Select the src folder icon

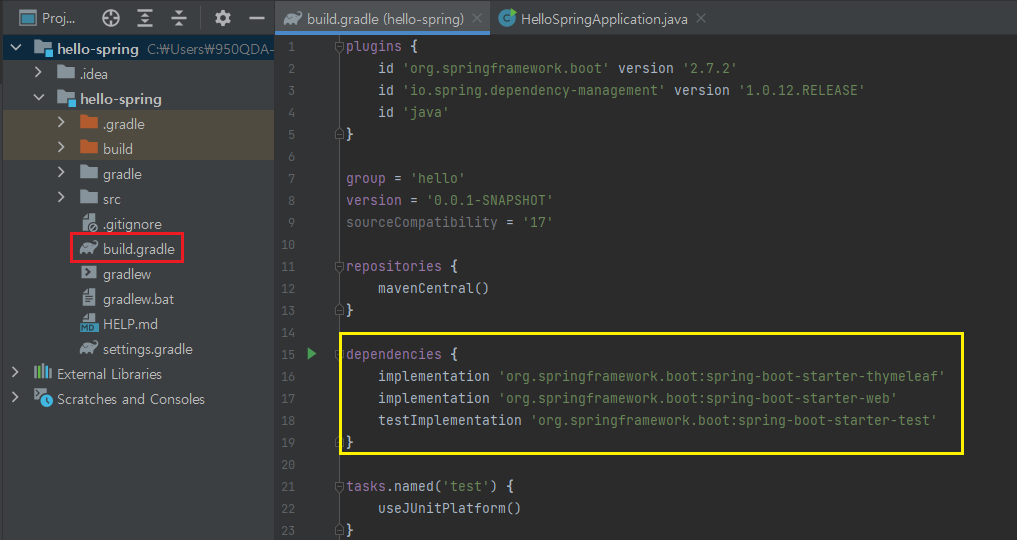89,197
